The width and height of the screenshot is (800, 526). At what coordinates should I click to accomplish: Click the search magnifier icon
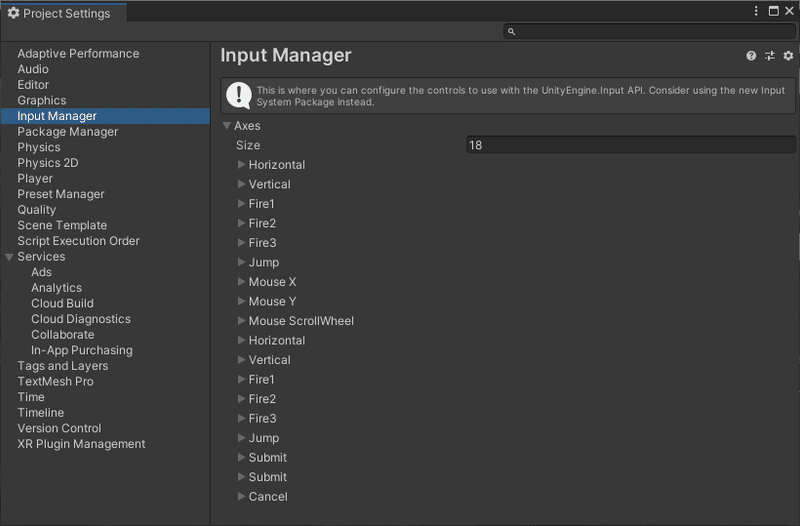(x=512, y=32)
